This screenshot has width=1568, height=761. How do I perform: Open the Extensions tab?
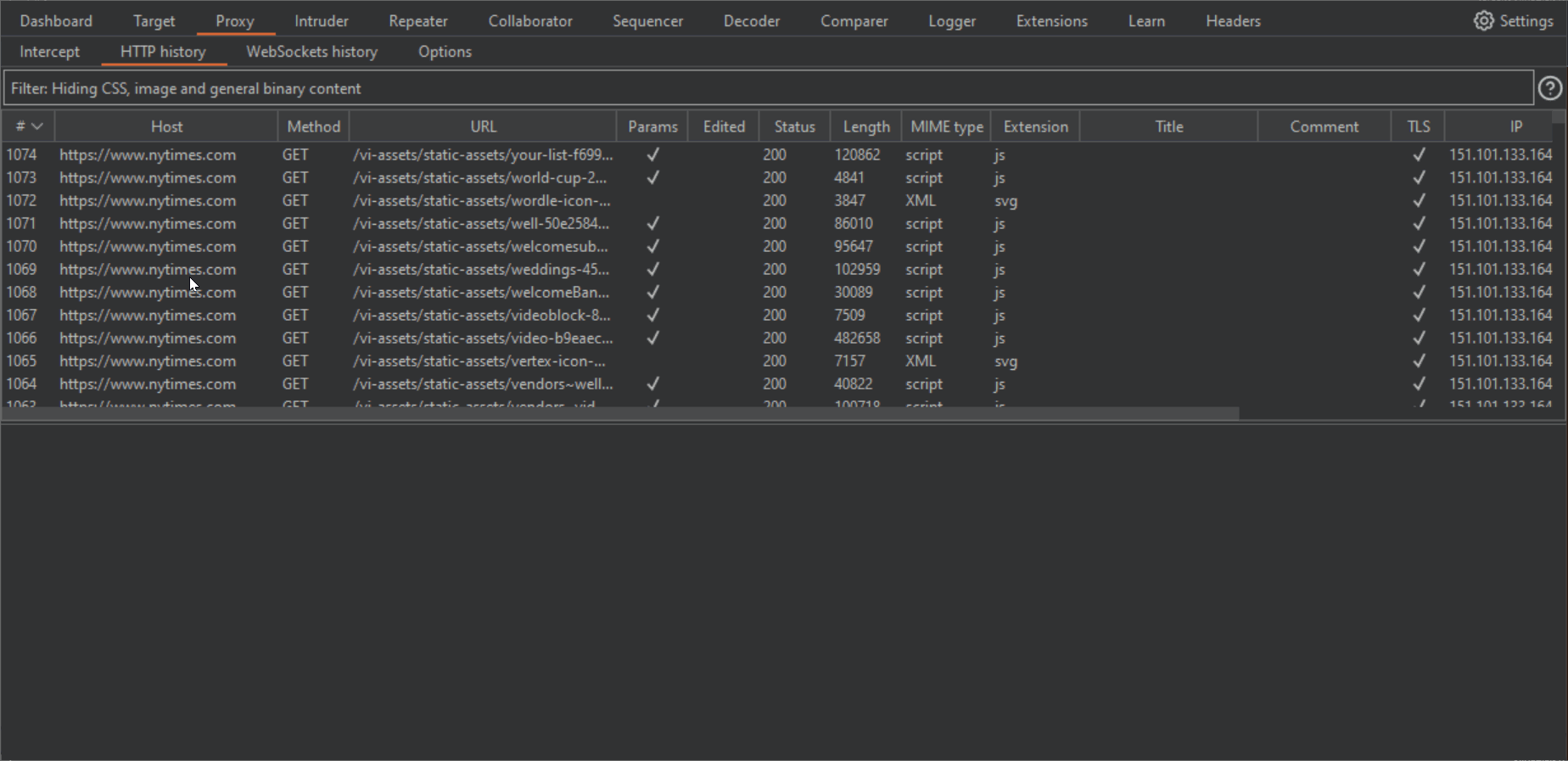coord(1052,20)
